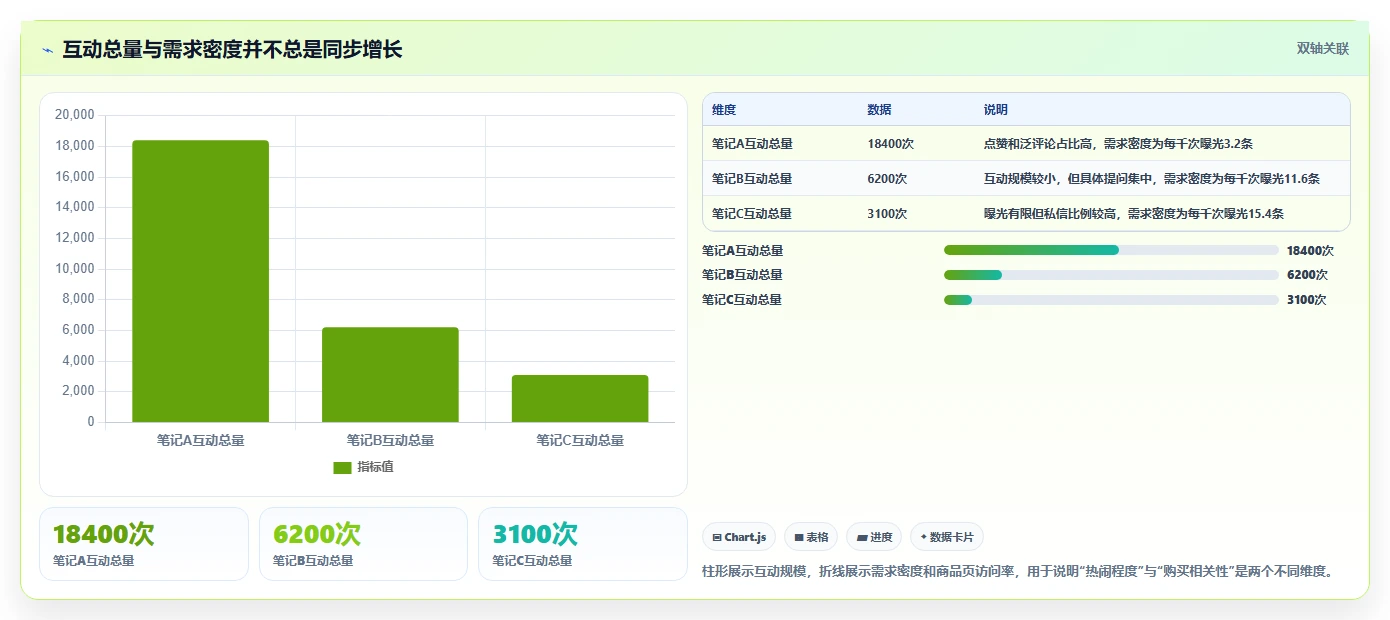Screen dimensions: 1390x620
Task: Select the Chart.js tag chip
Action: coord(739,537)
